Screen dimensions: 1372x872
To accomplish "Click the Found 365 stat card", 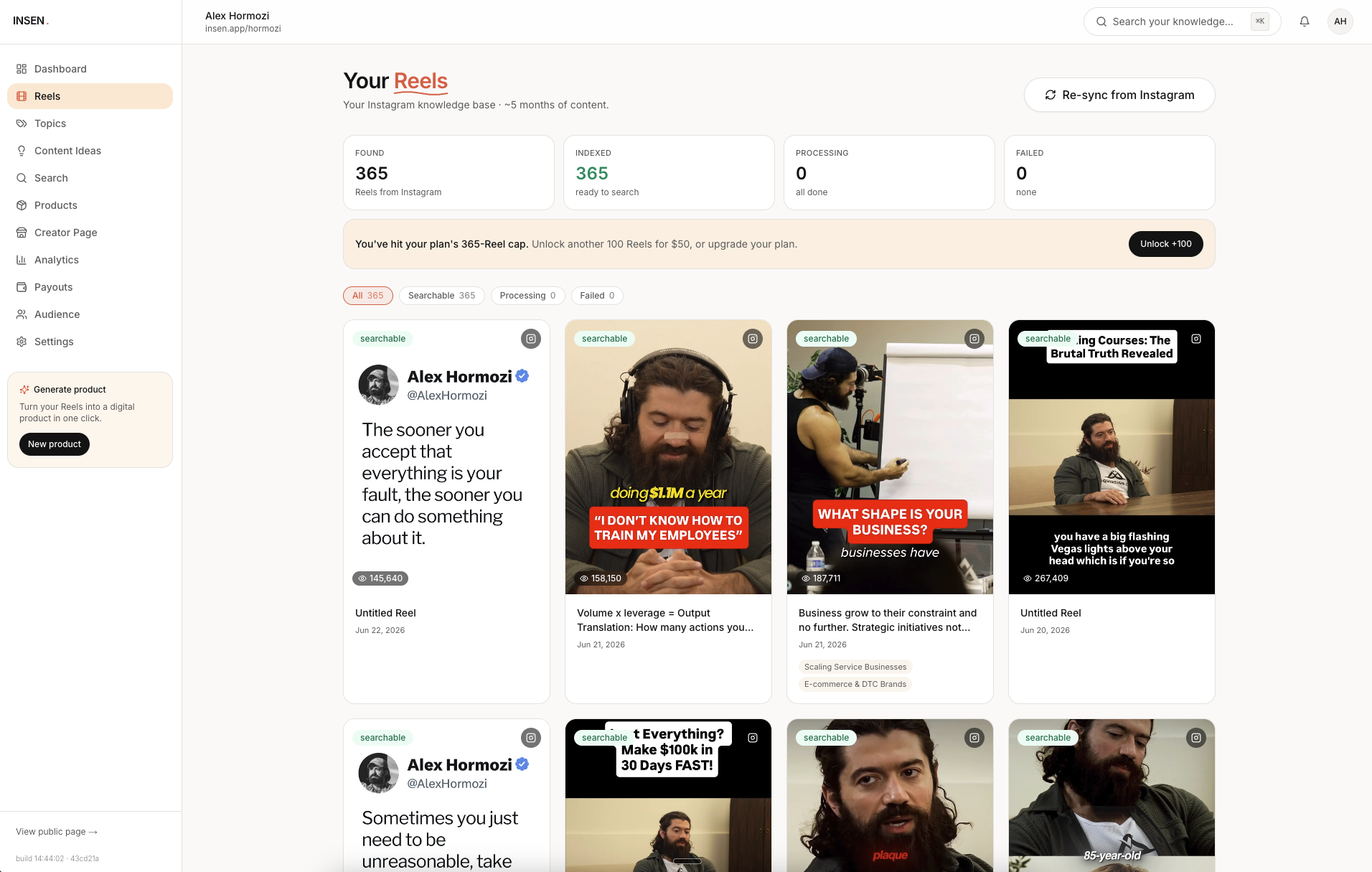I will pyautogui.click(x=448, y=172).
